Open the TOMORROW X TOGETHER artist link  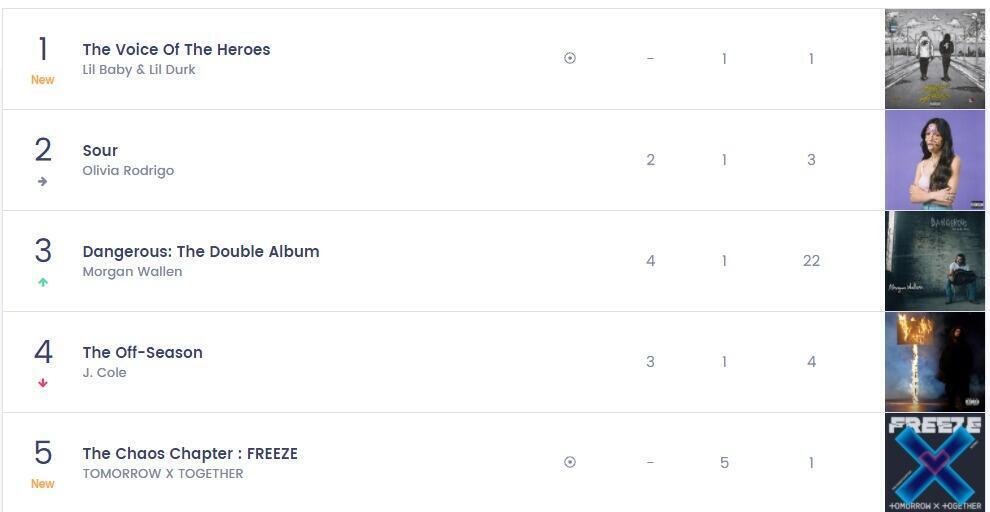pos(163,474)
